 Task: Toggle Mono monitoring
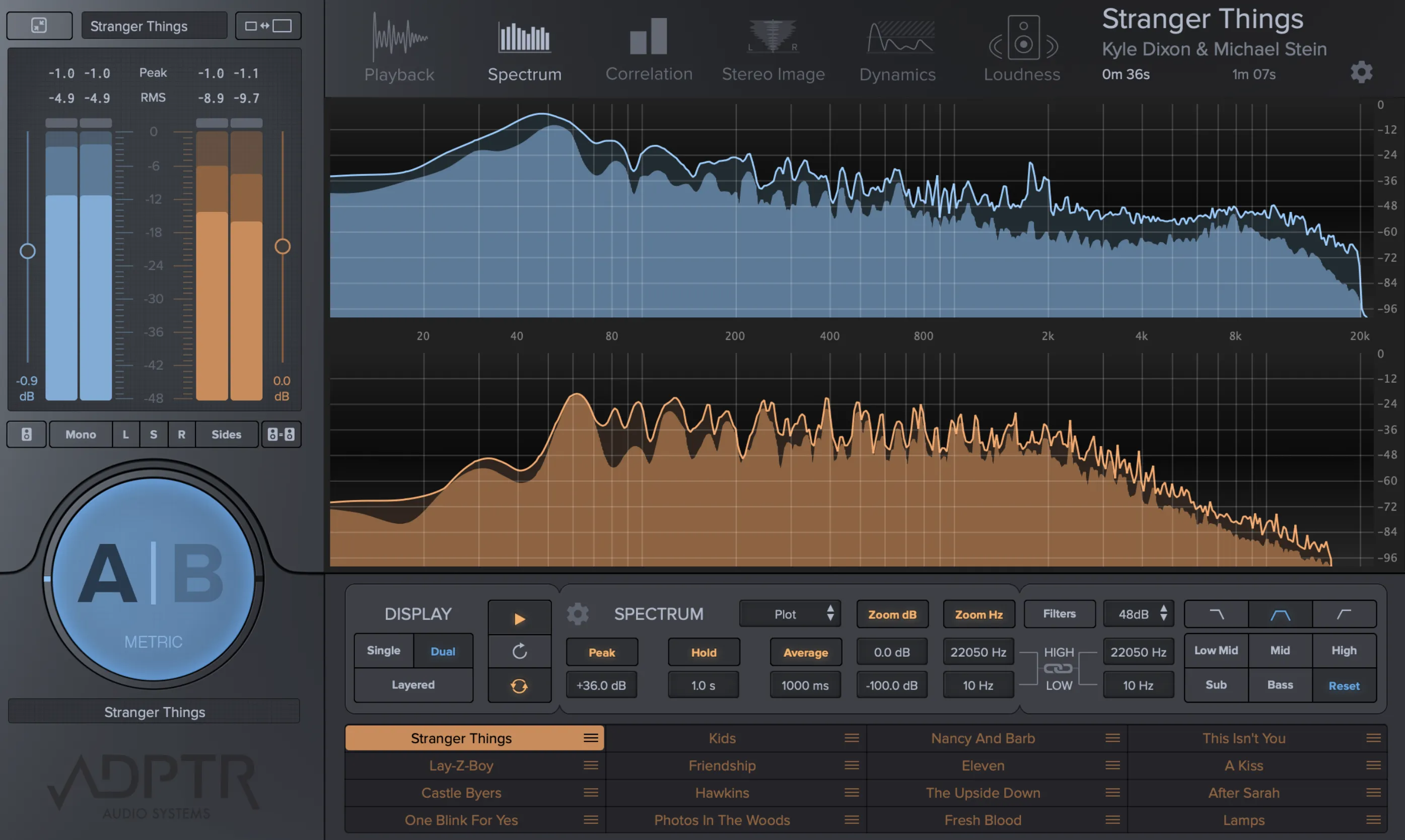81,434
